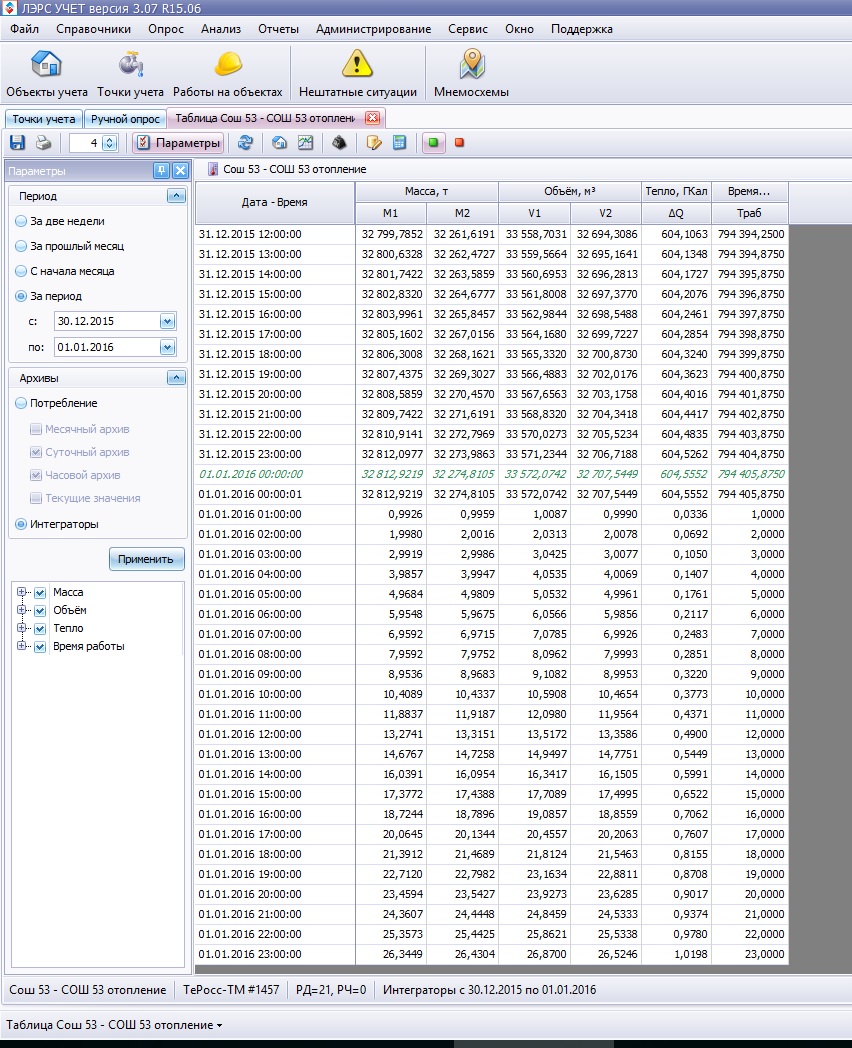Open the Объекты учета section
This screenshot has height=1048, width=852.
[x=47, y=74]
